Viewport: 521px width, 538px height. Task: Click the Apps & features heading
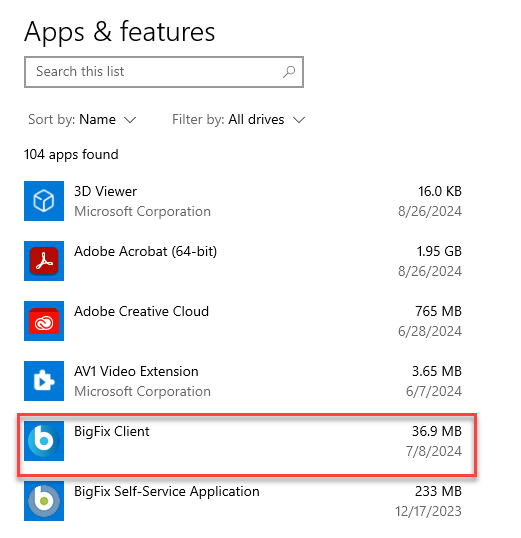pos(119,32)
